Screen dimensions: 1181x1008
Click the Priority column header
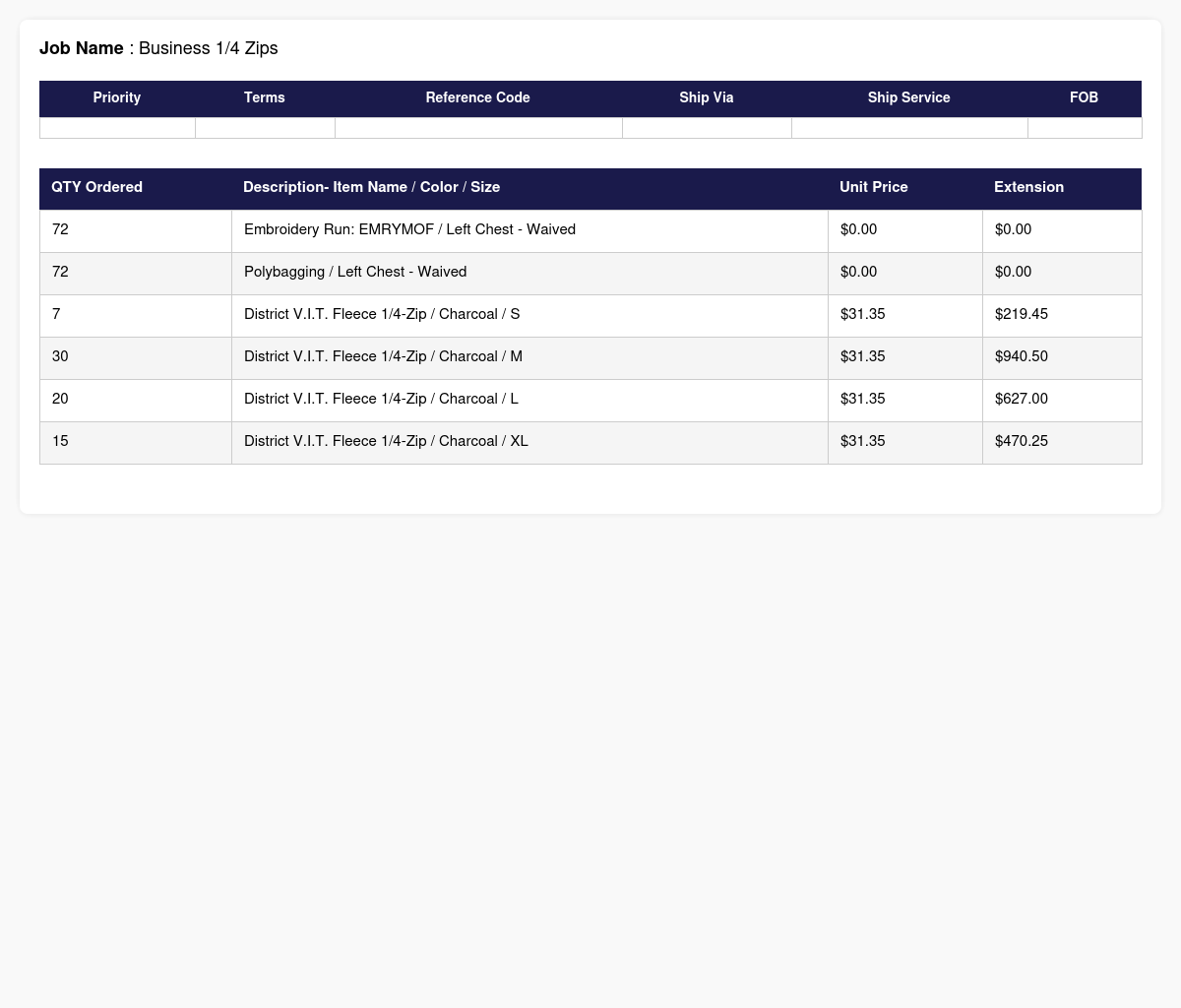[117, 98]
